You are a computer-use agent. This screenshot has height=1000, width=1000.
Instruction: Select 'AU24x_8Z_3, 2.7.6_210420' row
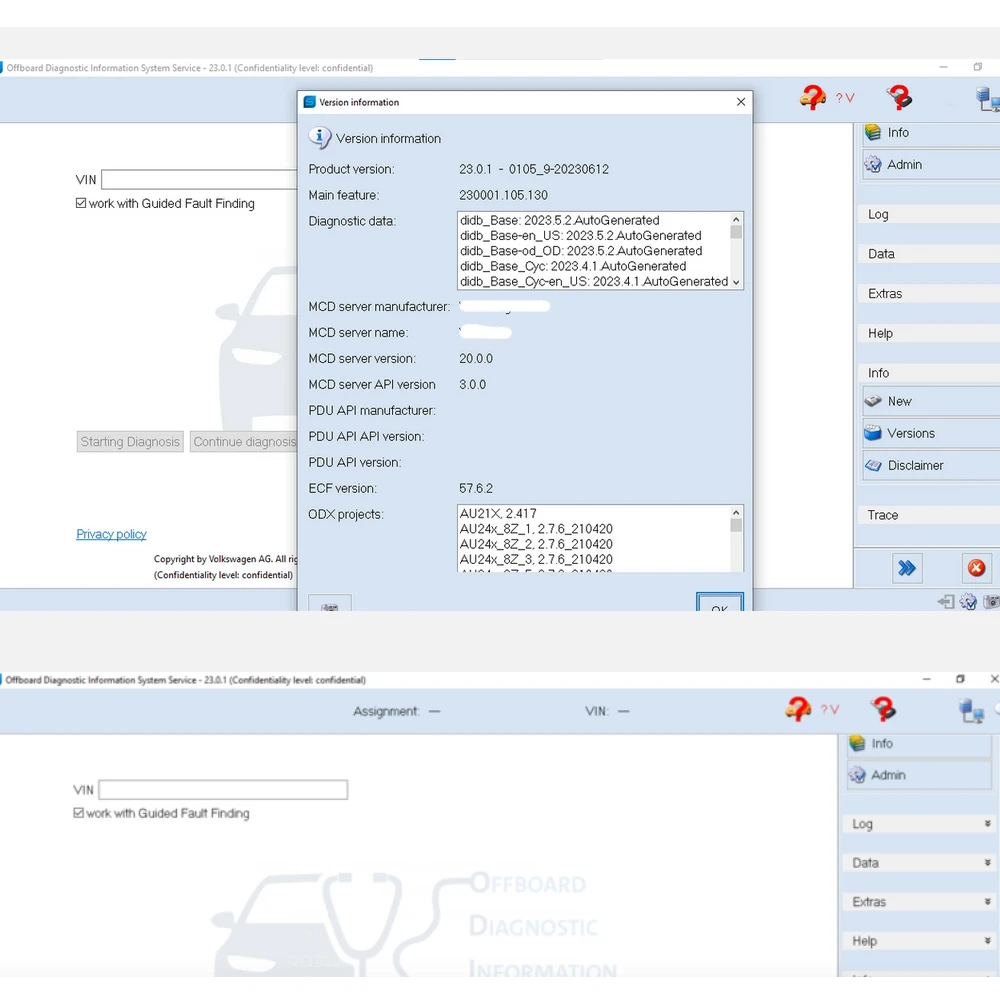click(x=594, y=560)
